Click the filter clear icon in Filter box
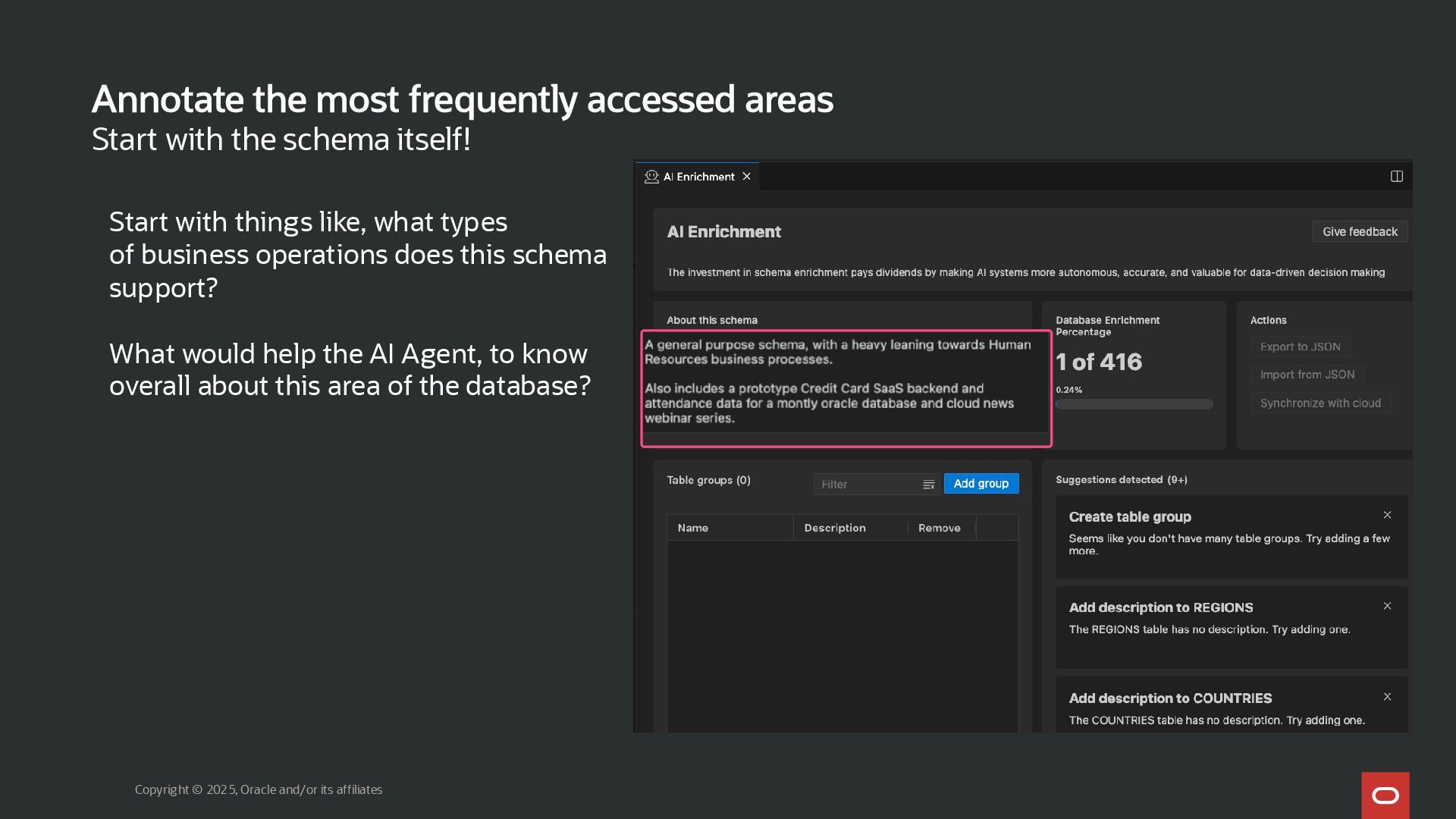Viewport: 1456px width, 819px height. 928,485
